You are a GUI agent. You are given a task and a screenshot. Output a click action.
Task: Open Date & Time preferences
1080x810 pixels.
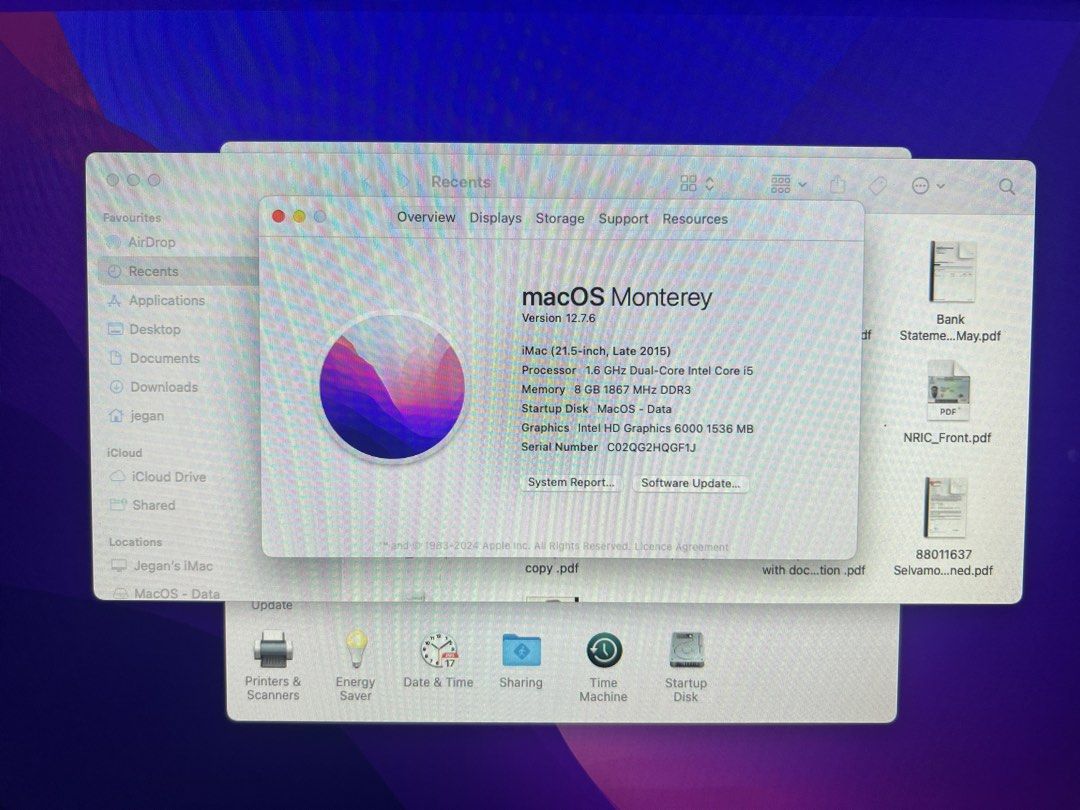click(438, 660)
